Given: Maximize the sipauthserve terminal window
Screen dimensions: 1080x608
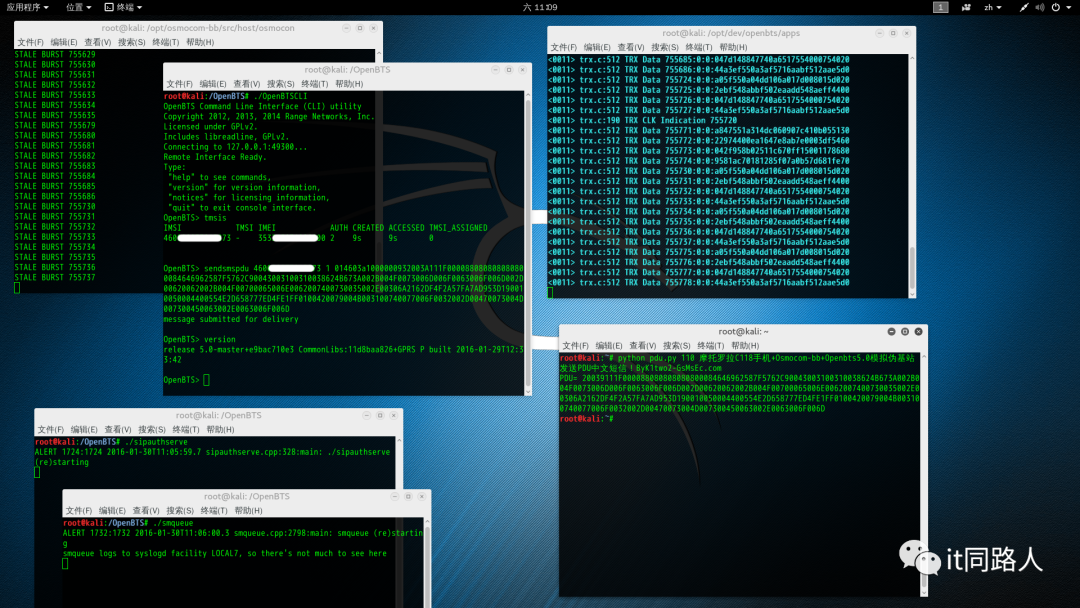Looking at the screenshot, I should pyautogui.click(x=380, y=415).
